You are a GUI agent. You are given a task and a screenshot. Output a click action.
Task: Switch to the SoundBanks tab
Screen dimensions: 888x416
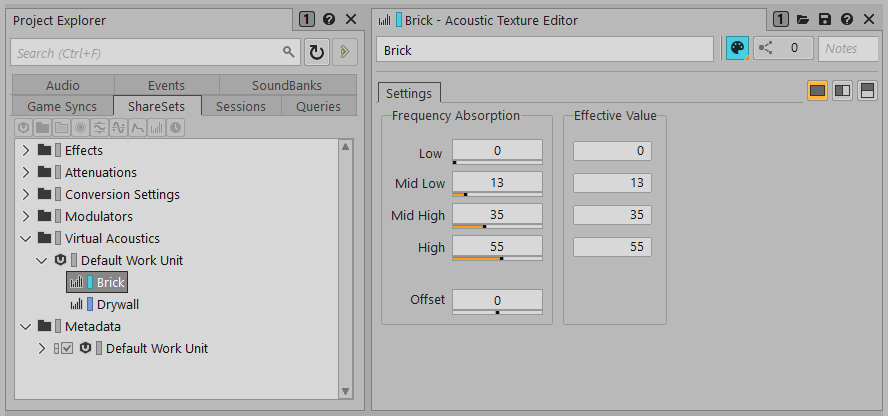pos(287,86)
